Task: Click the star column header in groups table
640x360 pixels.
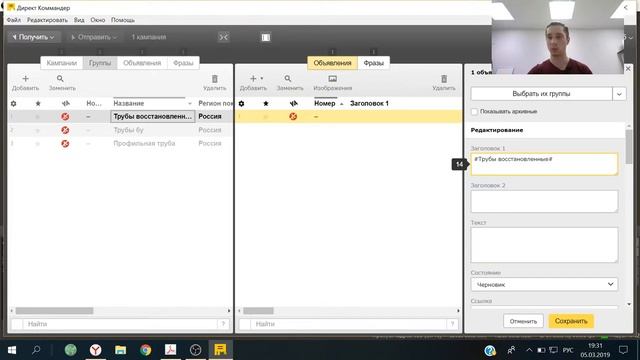Action: pos(38,104)
